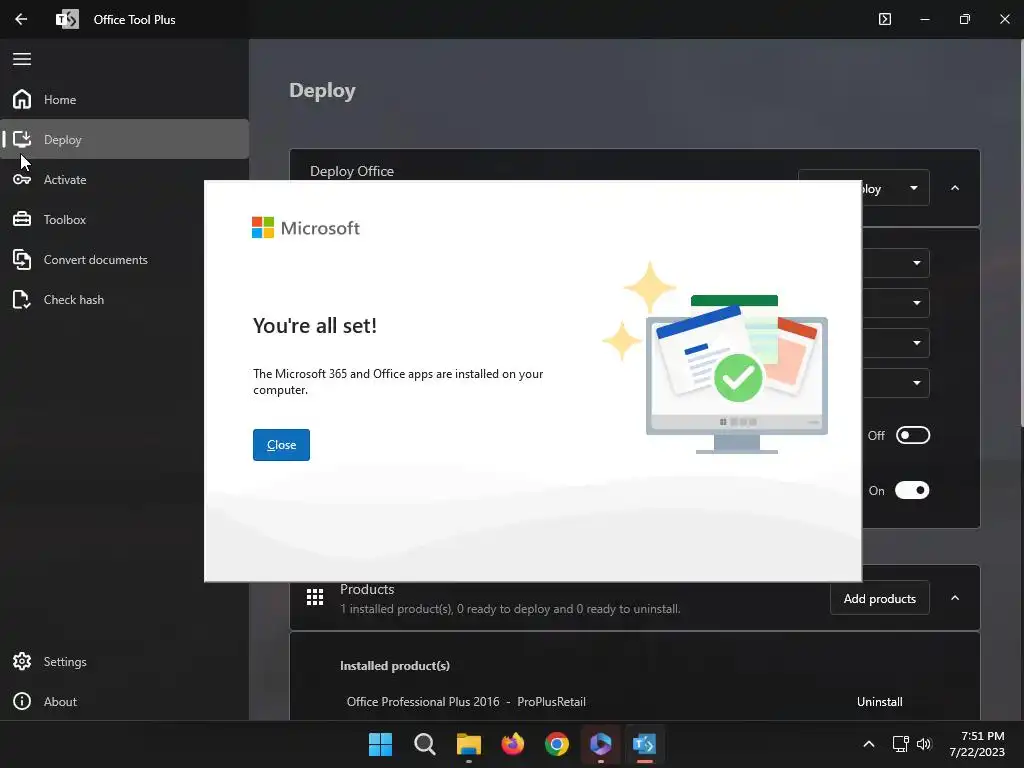Screen dimensions: 1024x768
Task: Open the Deploy button dropdown arrow
Action: click(914, 188)
